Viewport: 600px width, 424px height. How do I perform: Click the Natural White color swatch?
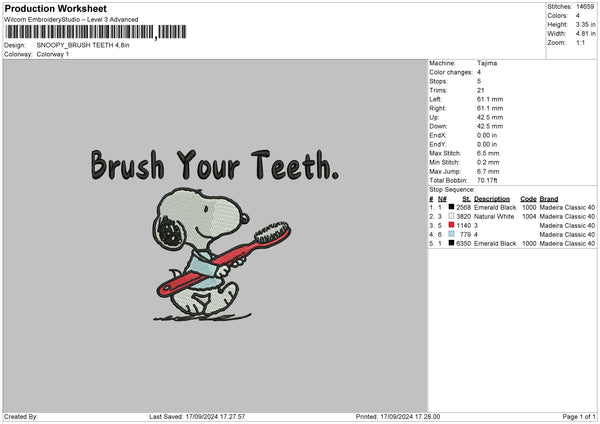[451, 216]
